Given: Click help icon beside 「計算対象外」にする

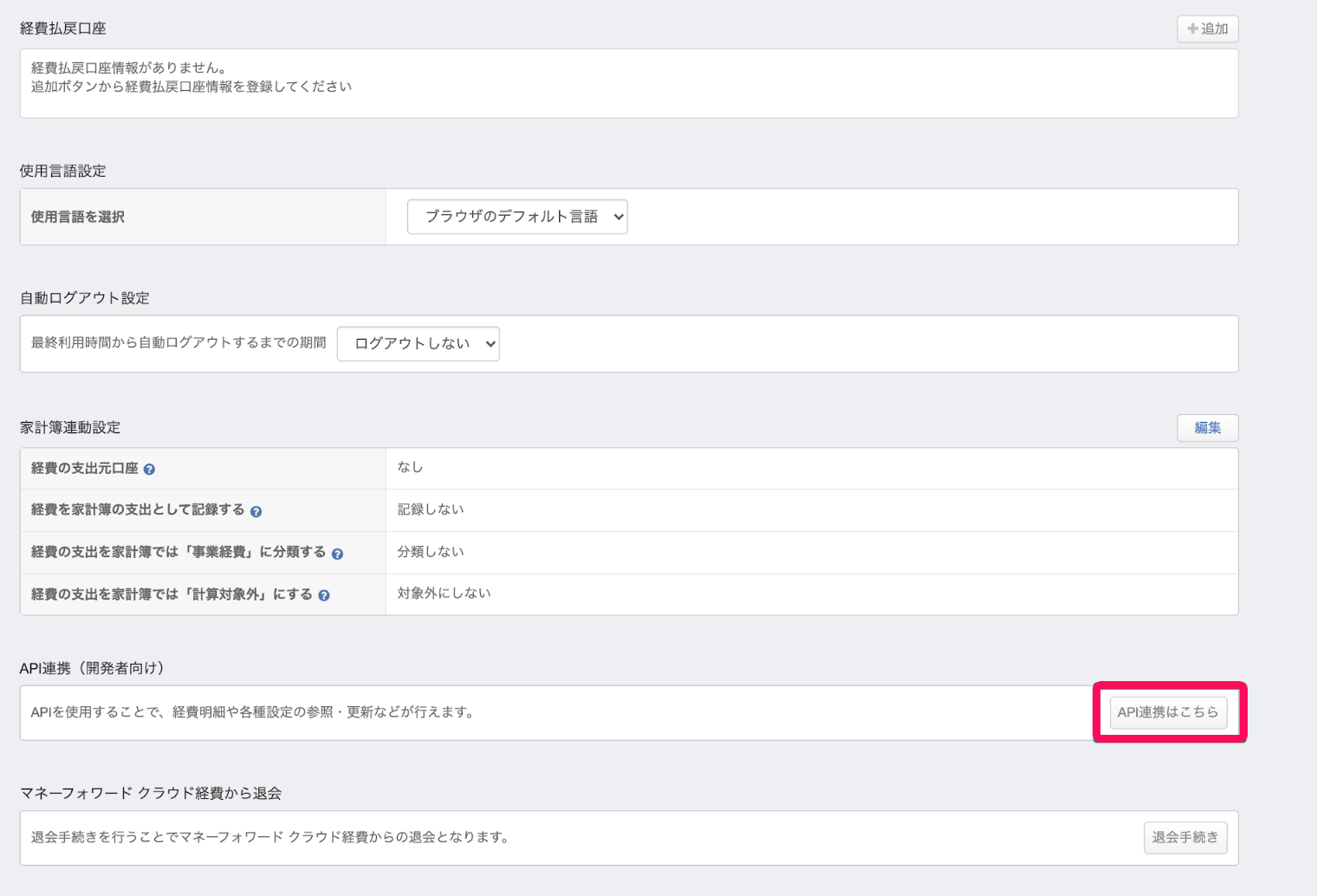Looking at the screenshot, I should pyautogui.click(x=323, y=595).
